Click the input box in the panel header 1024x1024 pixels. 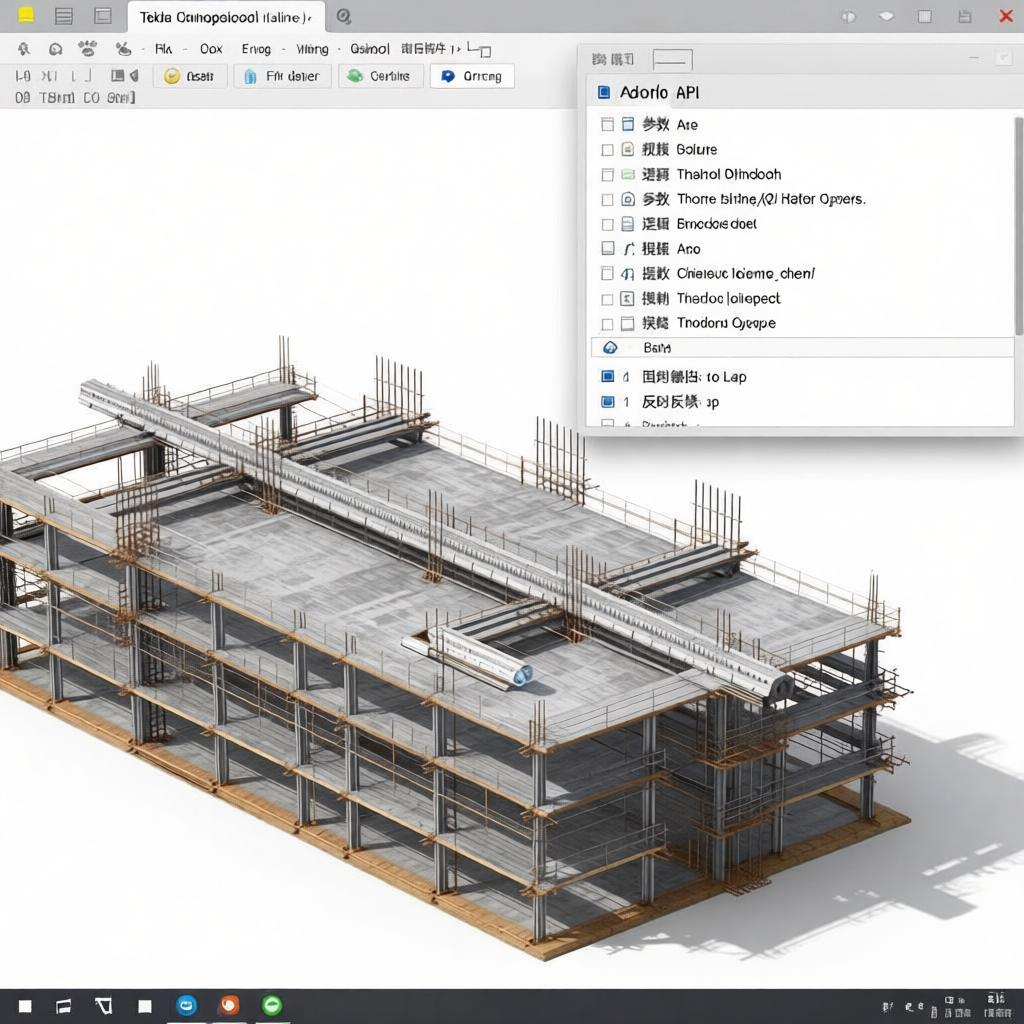click(x=673, y=59)
